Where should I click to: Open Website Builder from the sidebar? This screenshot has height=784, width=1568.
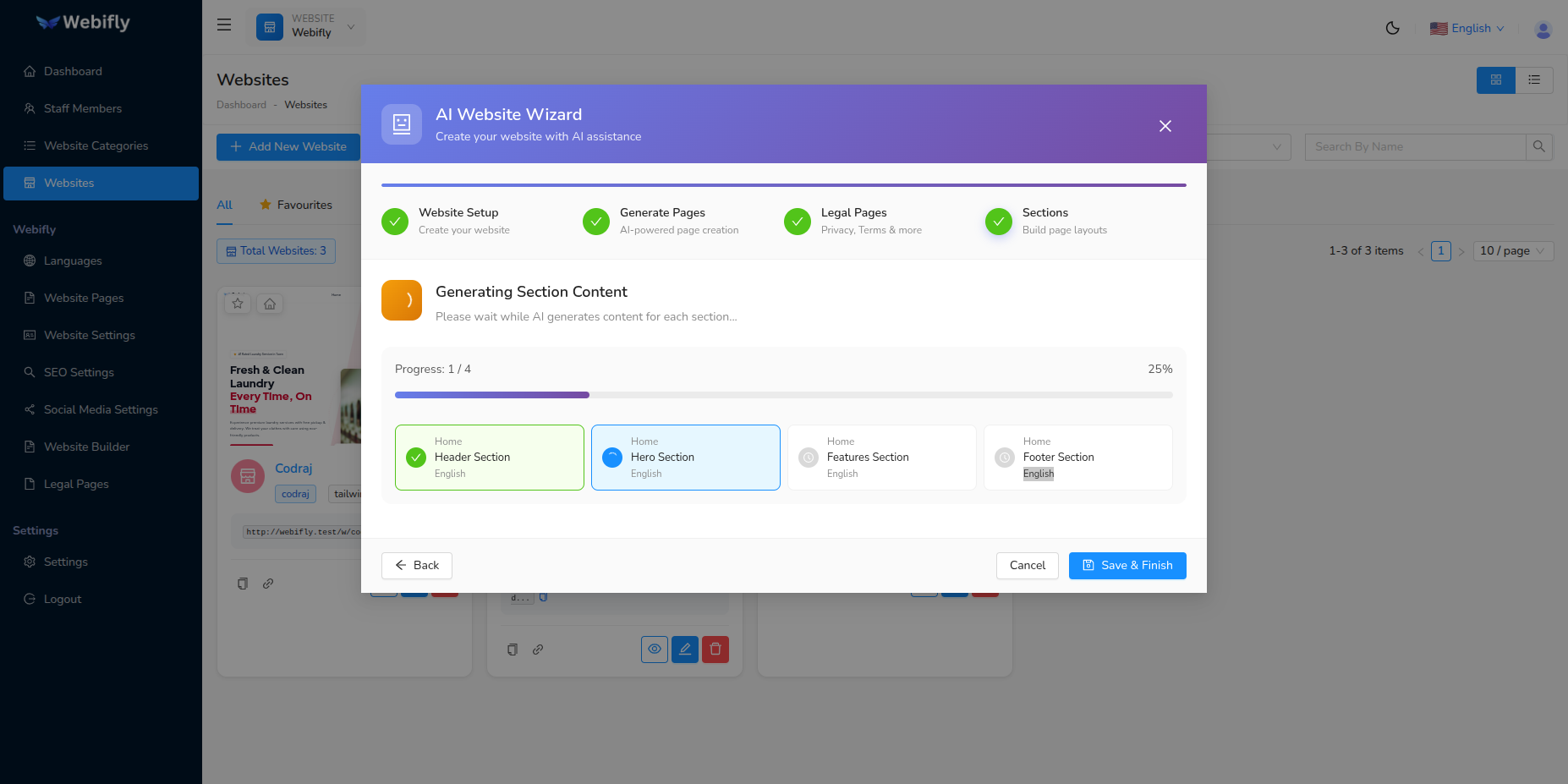click(86, 447)
